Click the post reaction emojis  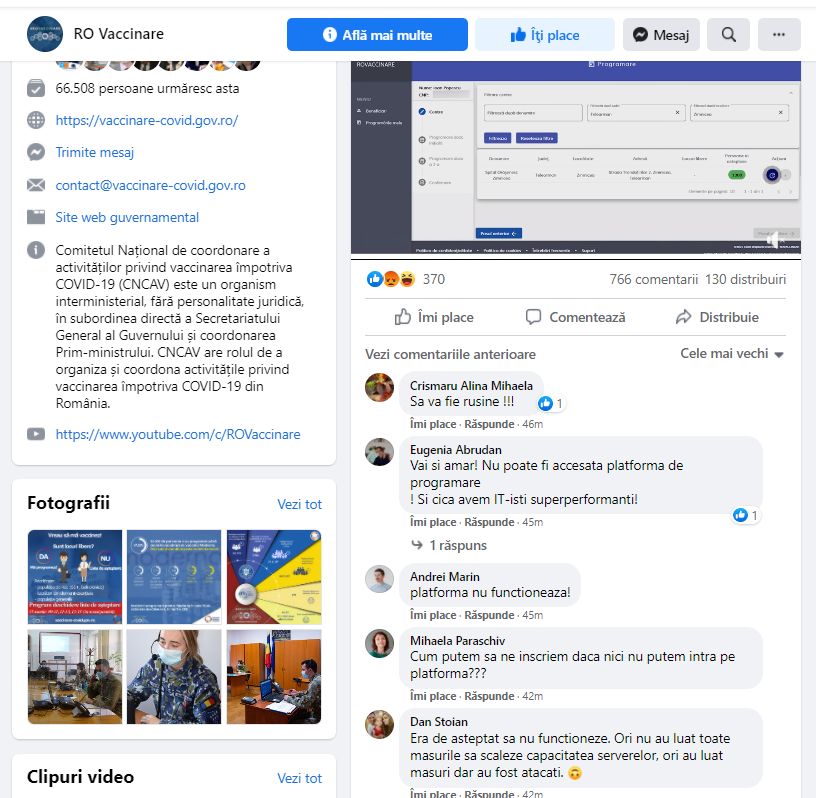pos(391,280)
